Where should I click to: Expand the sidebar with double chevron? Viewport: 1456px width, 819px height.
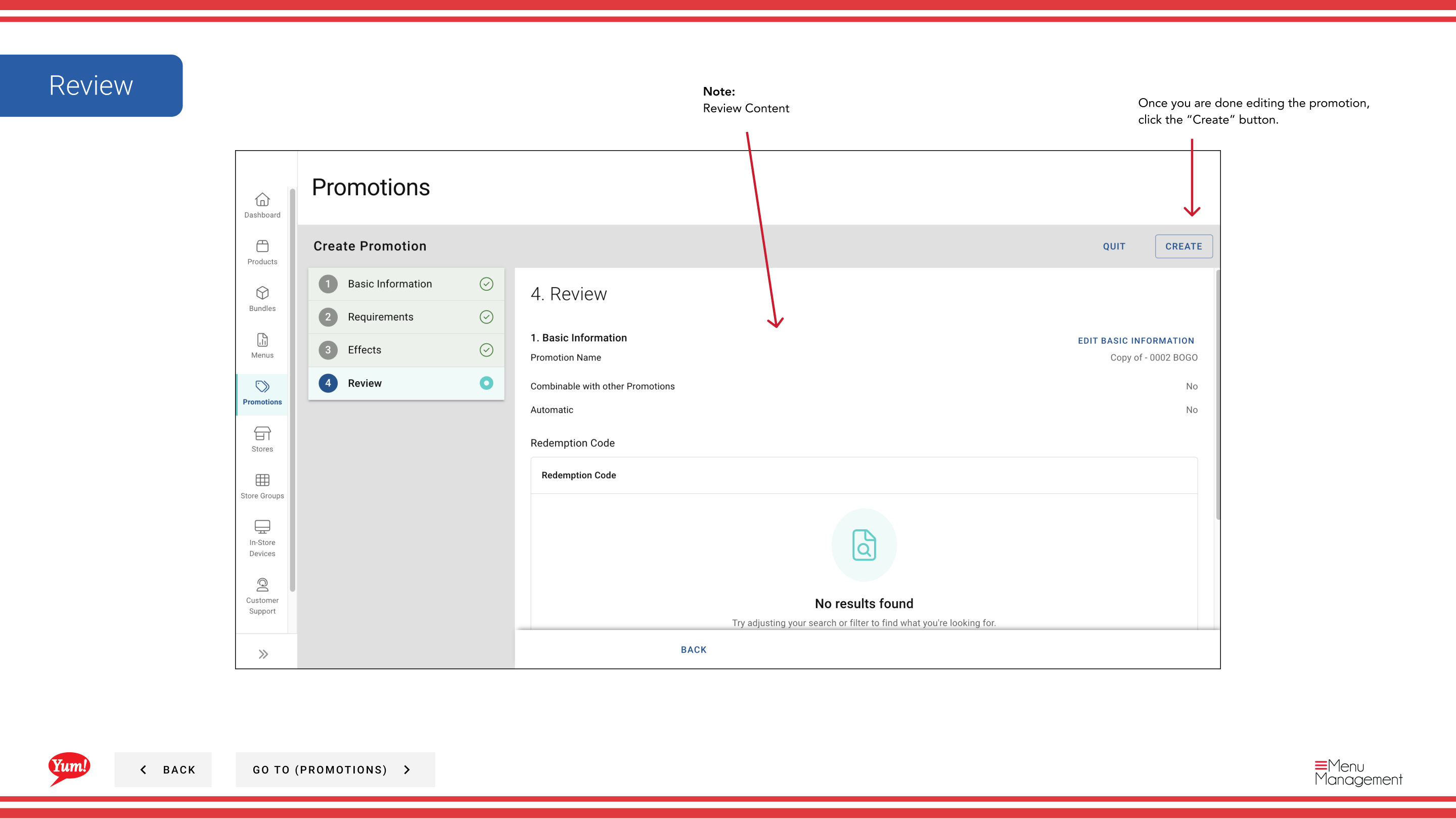pyautogui.click(x=263, y=654)
